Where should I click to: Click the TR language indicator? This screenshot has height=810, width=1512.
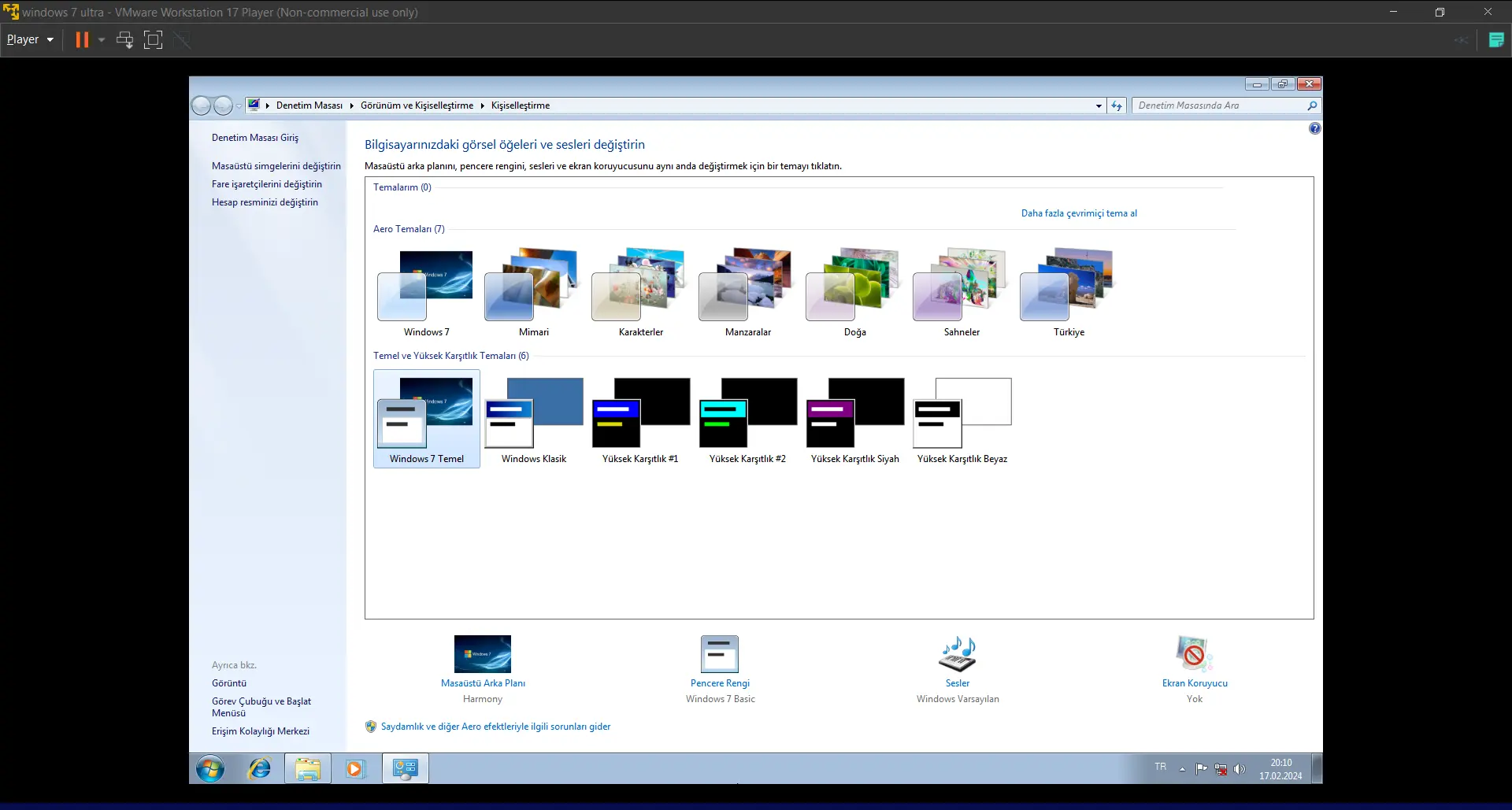[1161, 767]
